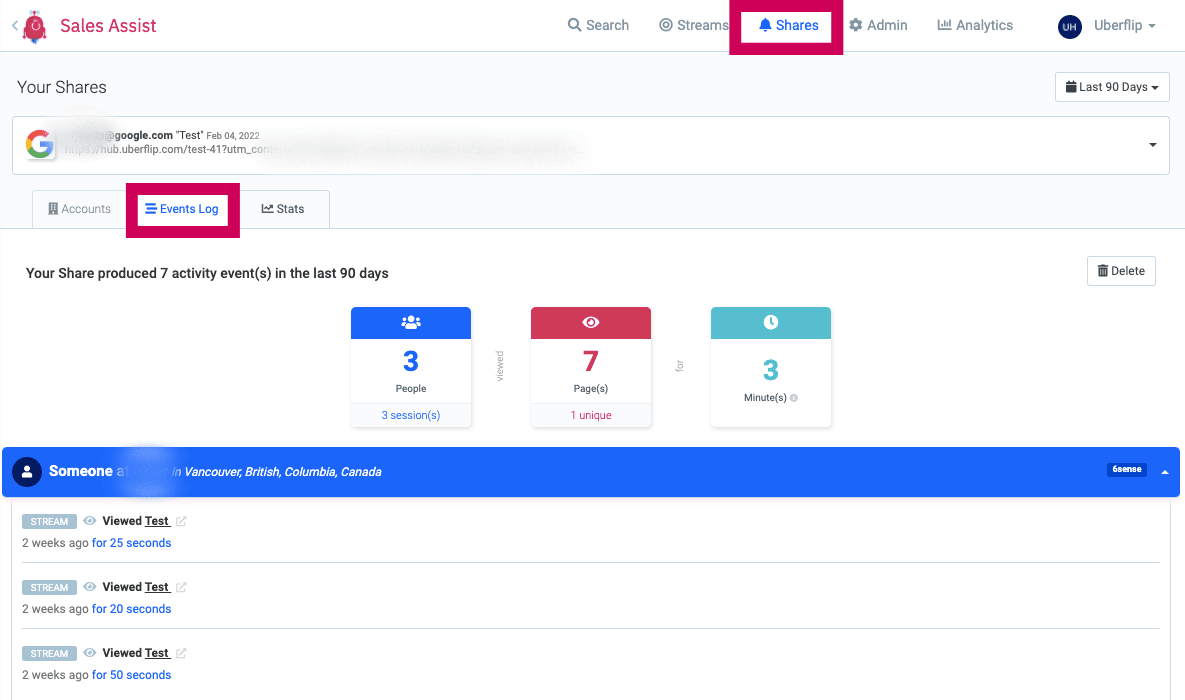Open Test link in the 20 seconds event
Image resolution: width=1185 pixels, height=700 pixels.
[x=157, y=587]
